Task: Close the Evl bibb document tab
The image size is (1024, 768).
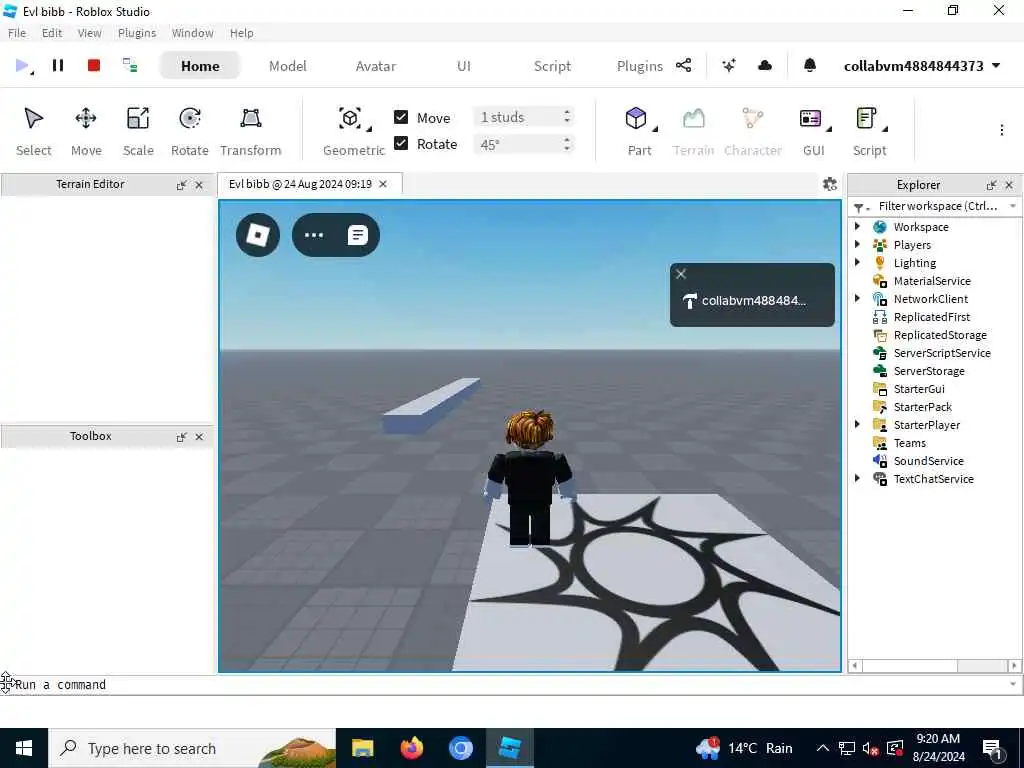Action: coord(383,184)
